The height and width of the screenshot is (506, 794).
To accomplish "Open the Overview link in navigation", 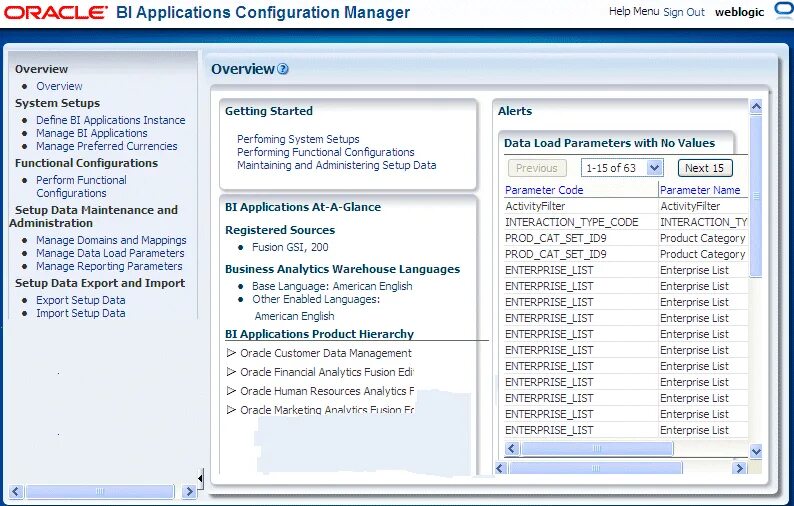I will coord(59,86).
